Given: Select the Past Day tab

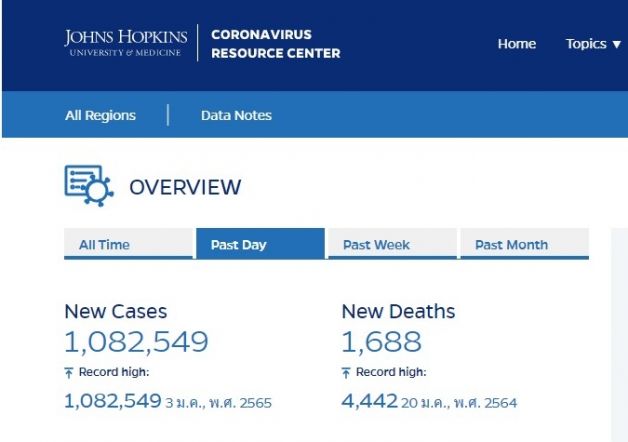Looking at the screenshot, I should point(238,245).
